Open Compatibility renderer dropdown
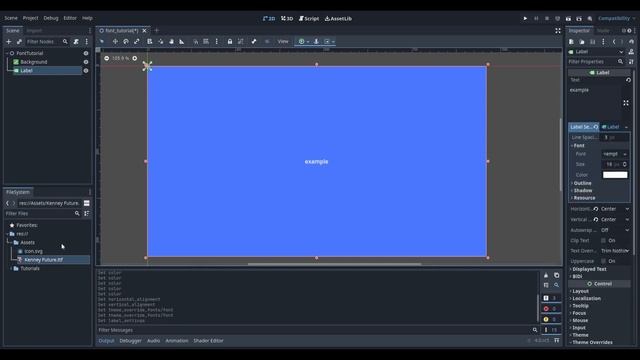Screen dimensions: 640x360 (616, 18)
